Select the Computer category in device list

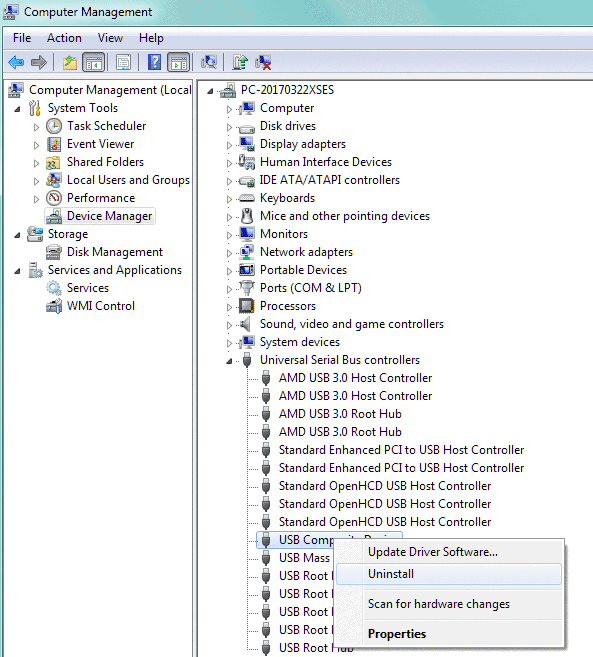287,108
